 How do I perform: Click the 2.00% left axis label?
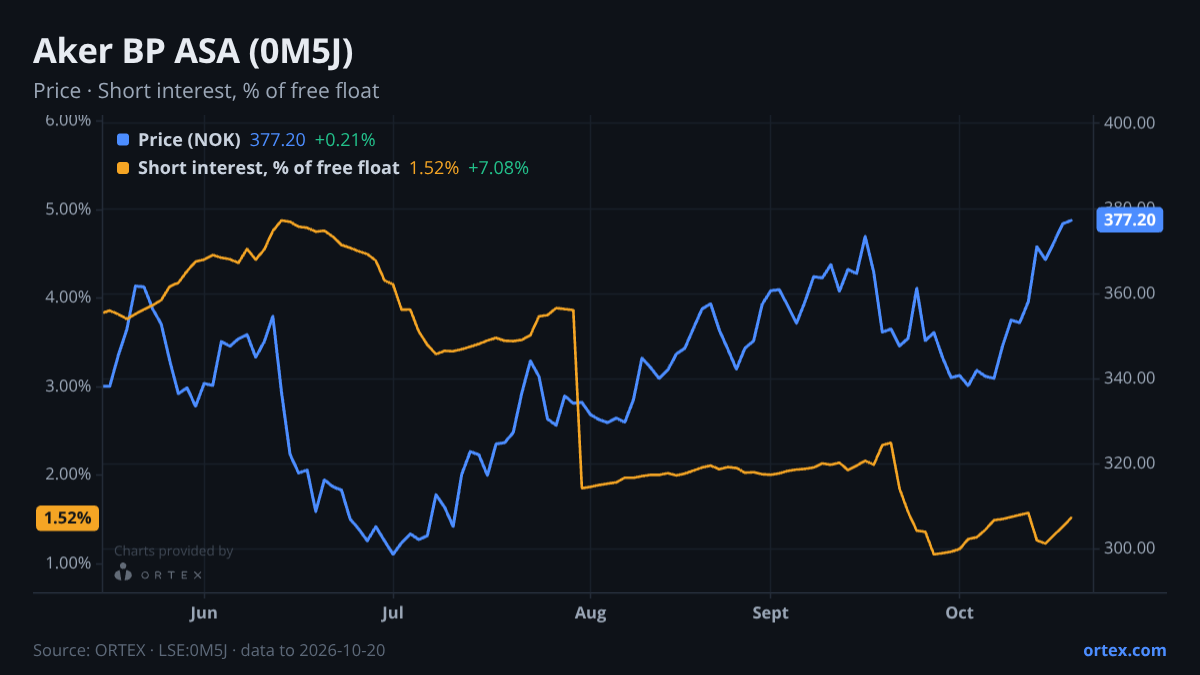coord(69,474)
